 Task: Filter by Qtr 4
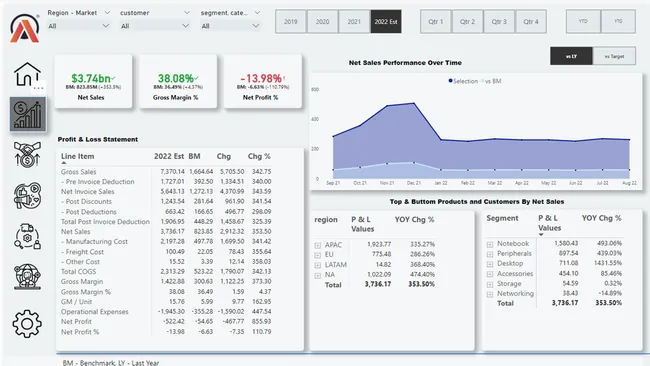coord(531,22)
